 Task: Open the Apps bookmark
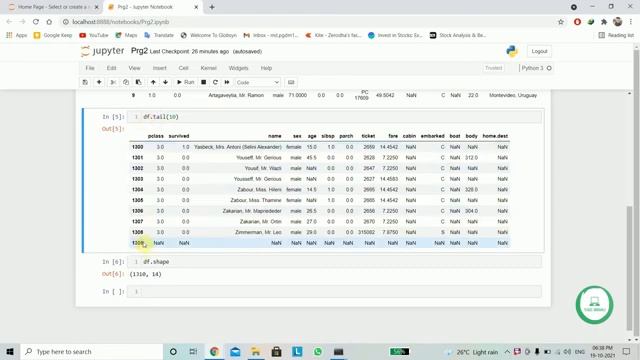point(17,36)
